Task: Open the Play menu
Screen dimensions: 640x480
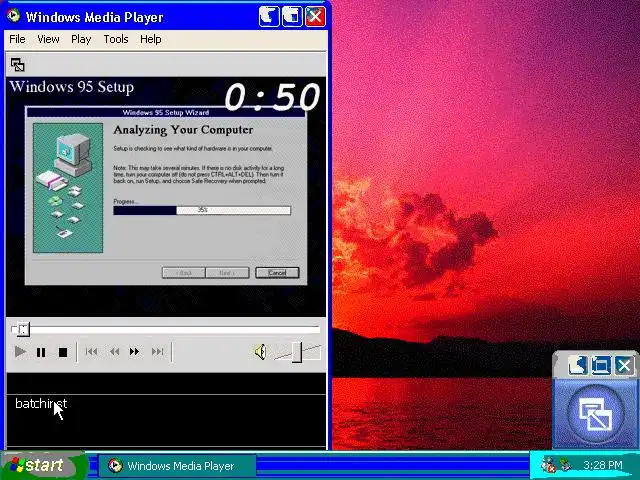Action: [81, 39]
